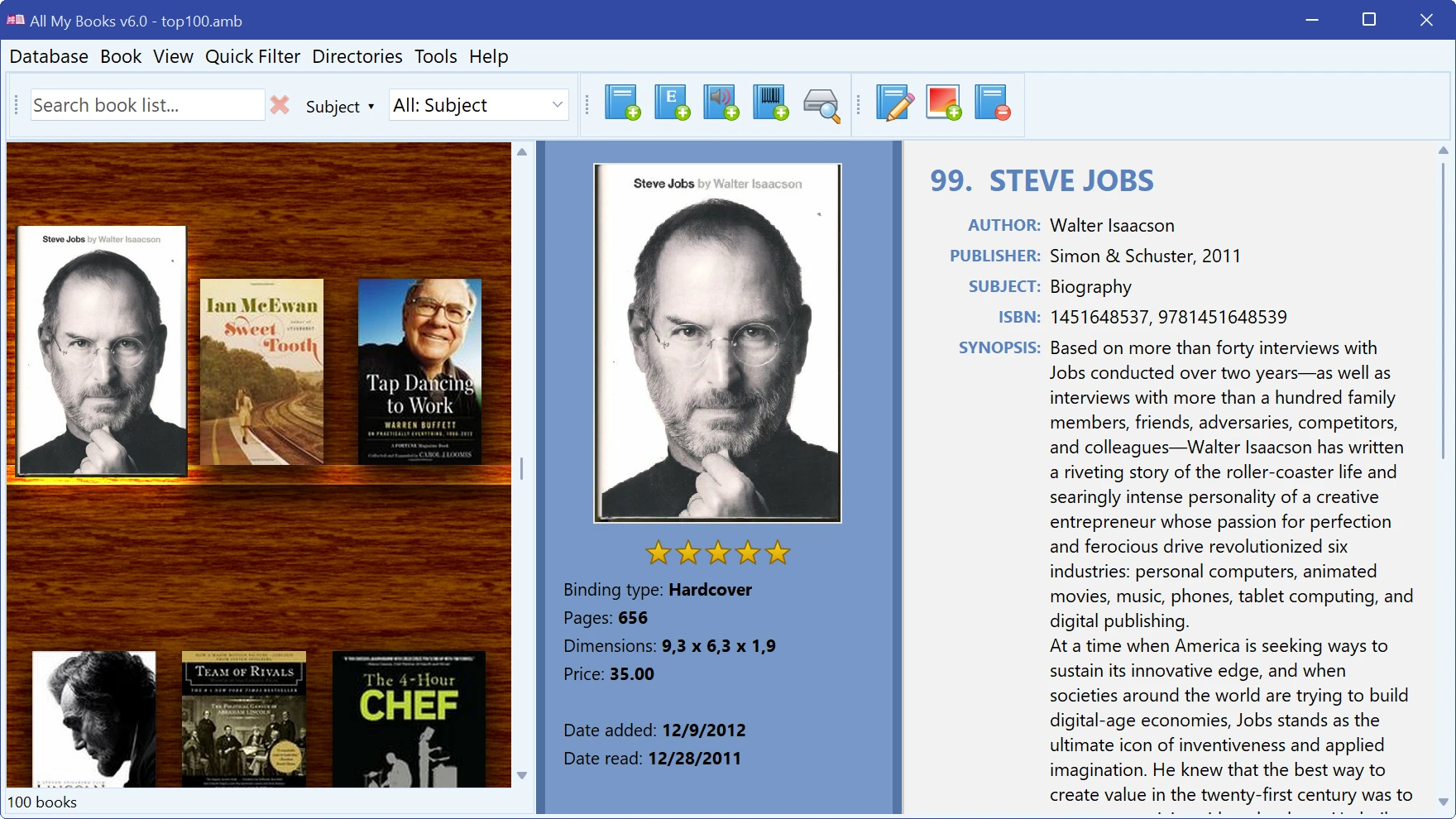Viewport: 1456px width, 819px height.
Task: Select The 4-Hour Chef cover
Action: [409, 719]
